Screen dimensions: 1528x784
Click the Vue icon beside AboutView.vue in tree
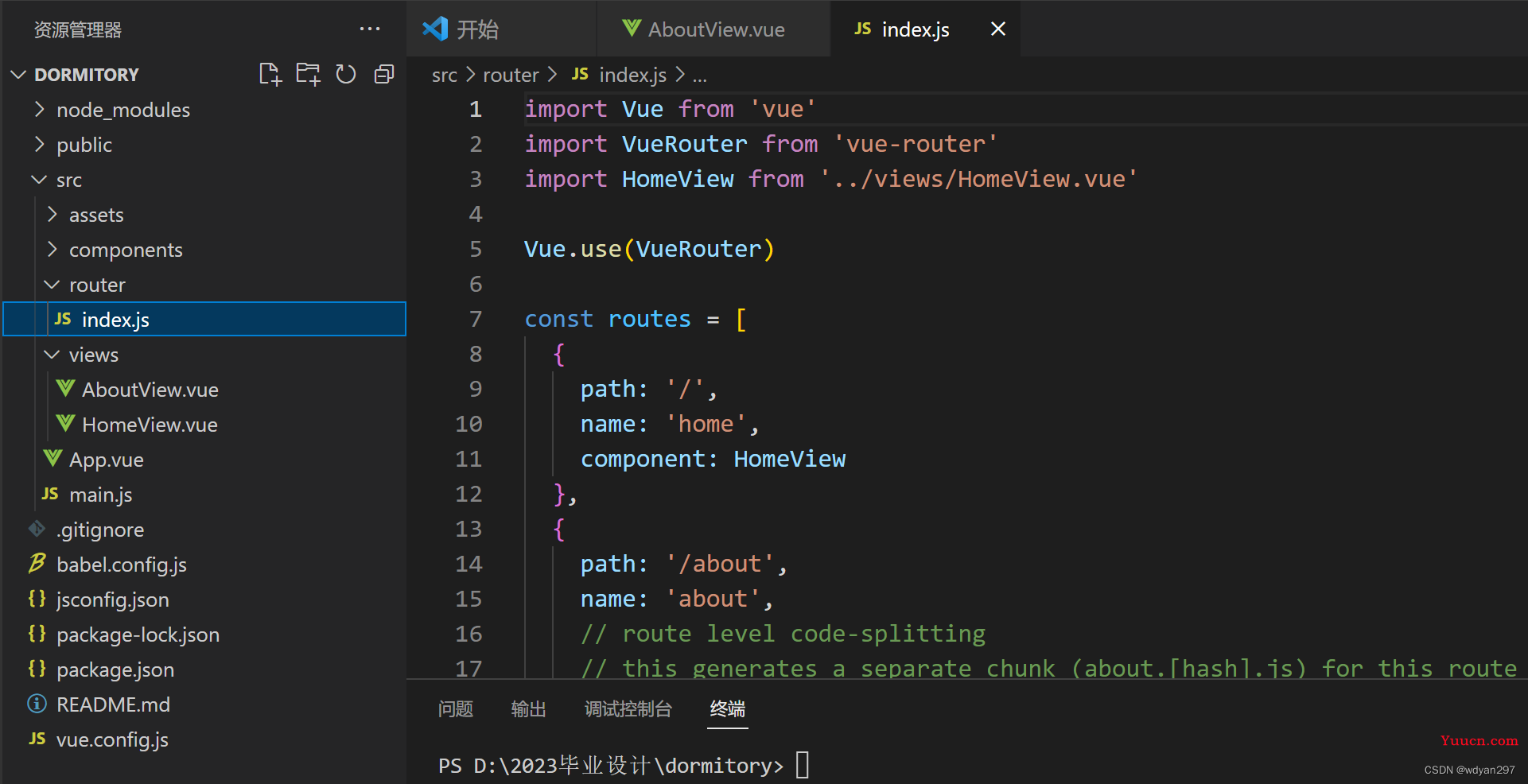pos(65,388)
